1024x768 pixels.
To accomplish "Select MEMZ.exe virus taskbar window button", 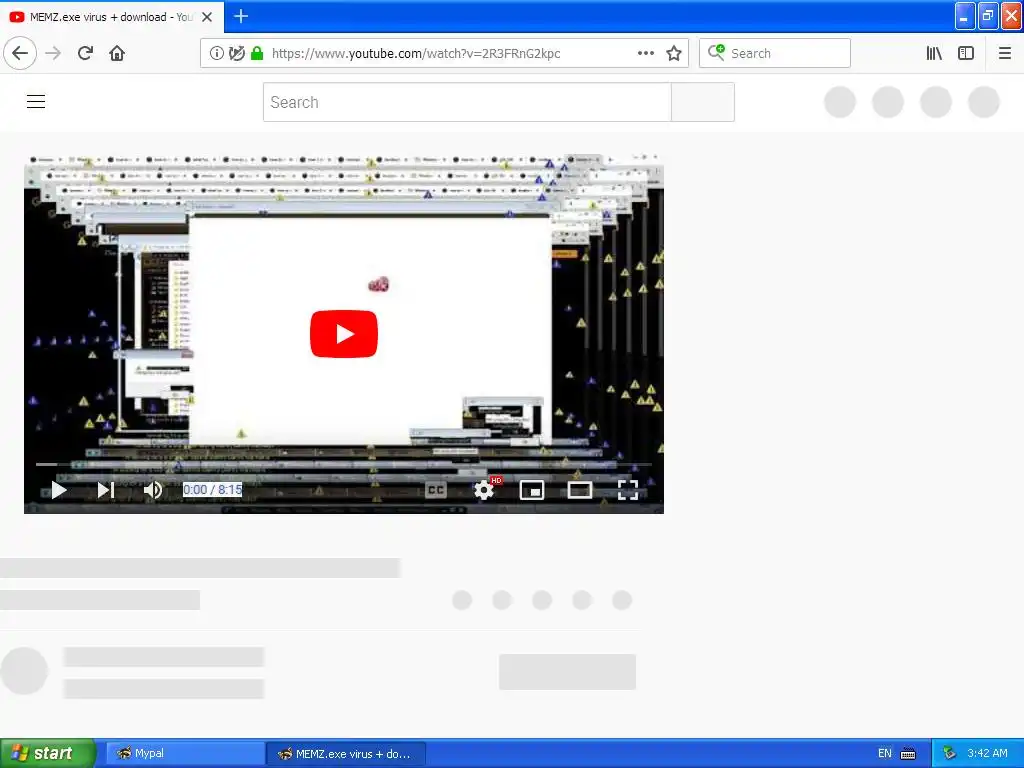I will click(x=346, y=754).
